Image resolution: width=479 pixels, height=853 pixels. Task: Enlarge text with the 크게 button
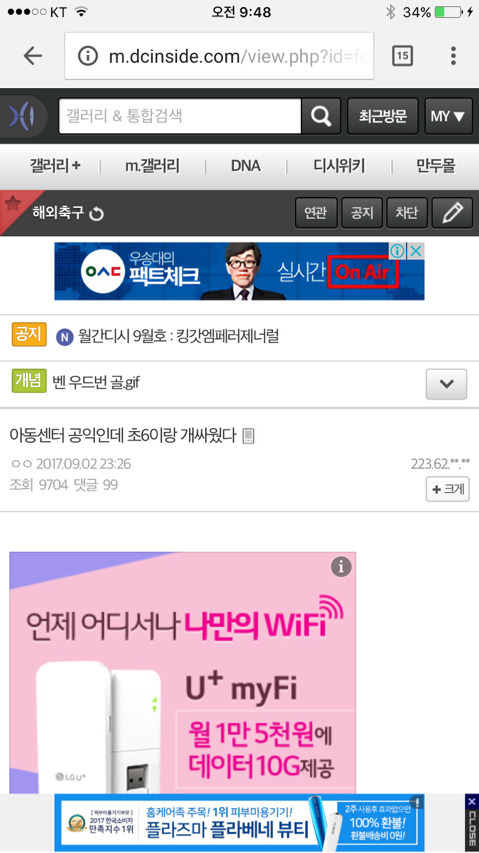[447, 489]
